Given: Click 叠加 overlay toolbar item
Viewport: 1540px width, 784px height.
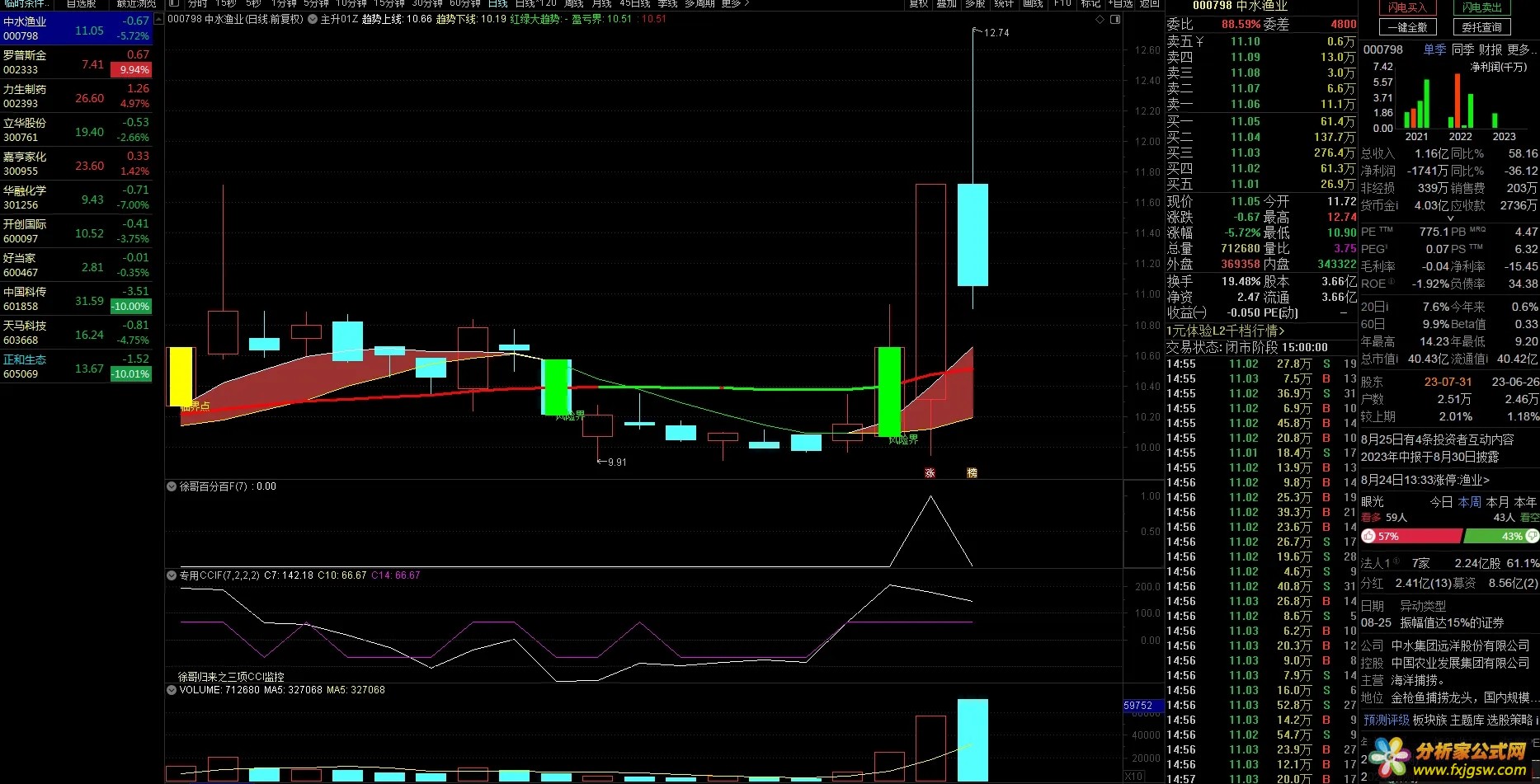Looking at the screenshot, I should [x=947, y=4].
